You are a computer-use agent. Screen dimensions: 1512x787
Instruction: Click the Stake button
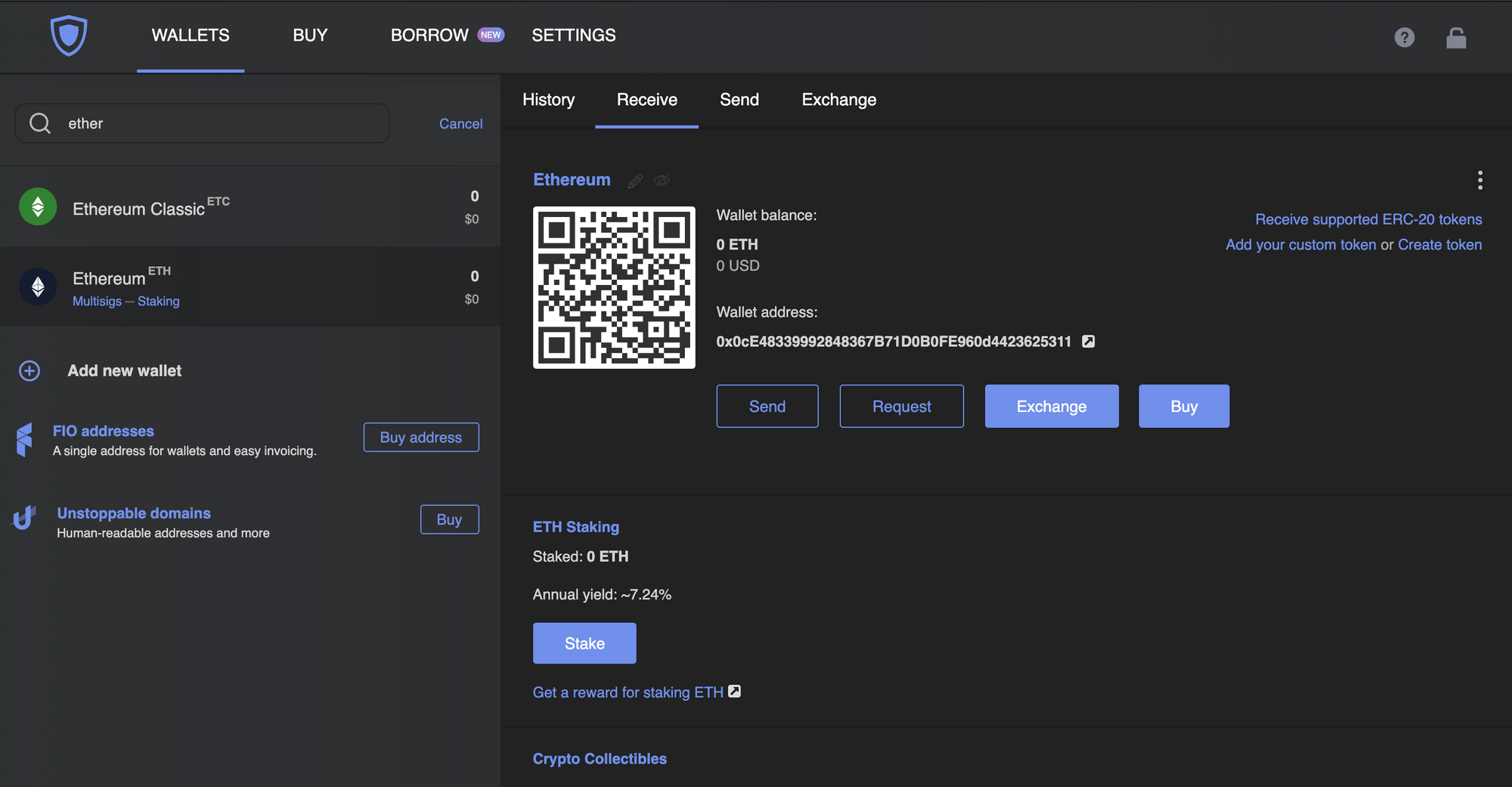[x=584, y=643]
